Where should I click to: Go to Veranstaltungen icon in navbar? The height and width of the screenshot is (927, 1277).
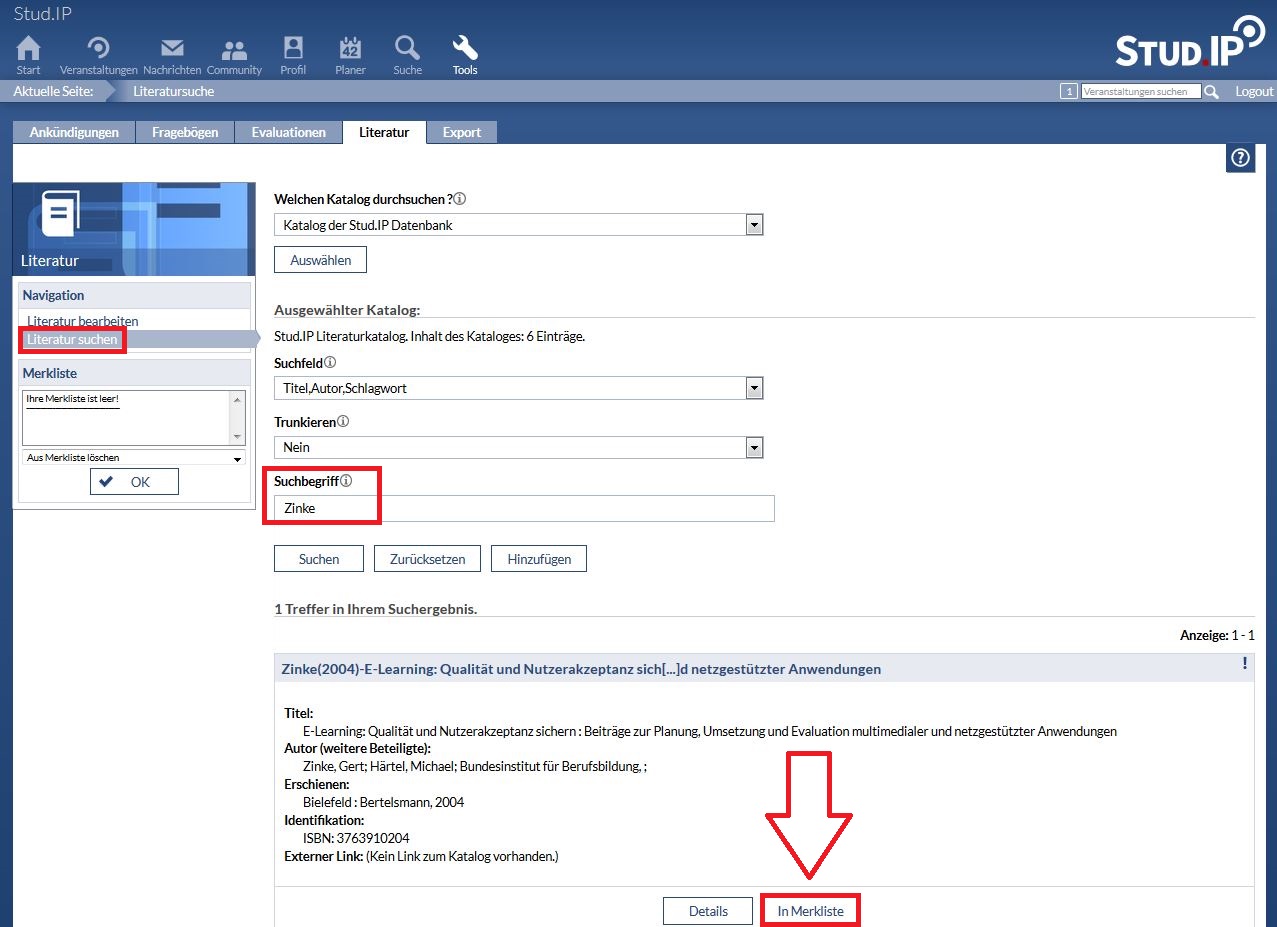click(98, 50)
